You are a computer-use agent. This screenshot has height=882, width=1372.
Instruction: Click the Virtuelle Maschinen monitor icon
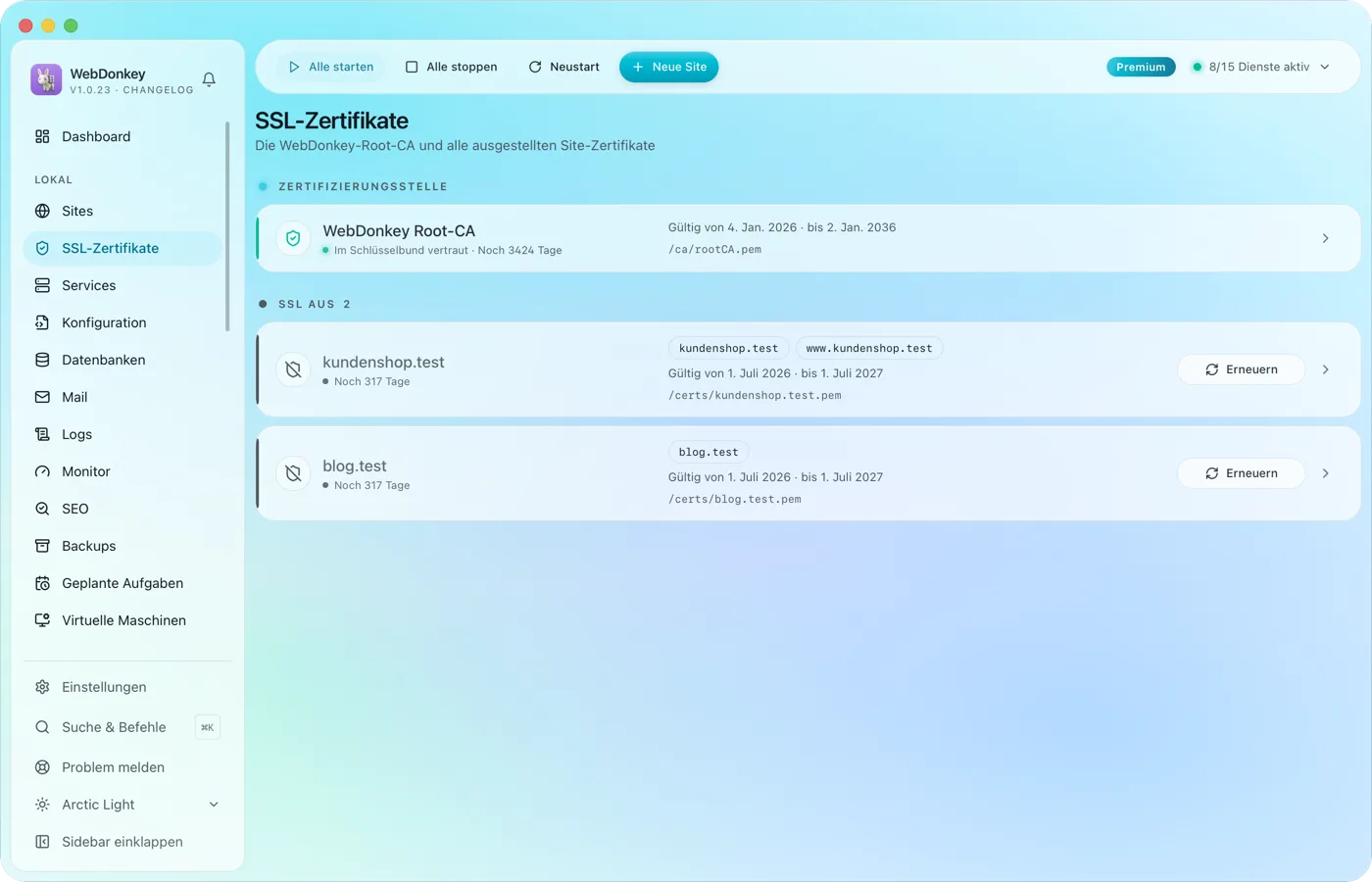pos(42,620)
